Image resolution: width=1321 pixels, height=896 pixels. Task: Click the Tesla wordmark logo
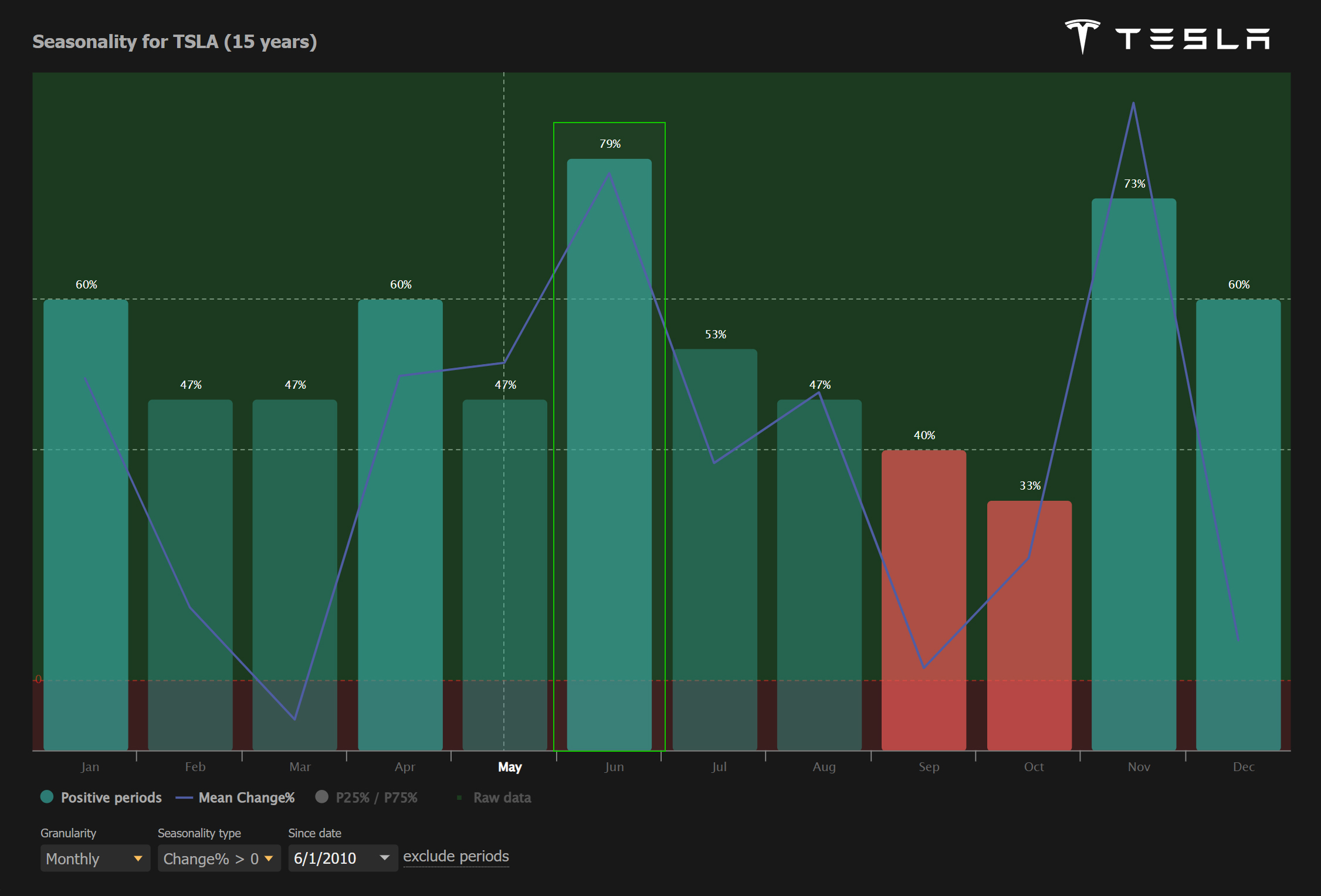(1192, 39)
